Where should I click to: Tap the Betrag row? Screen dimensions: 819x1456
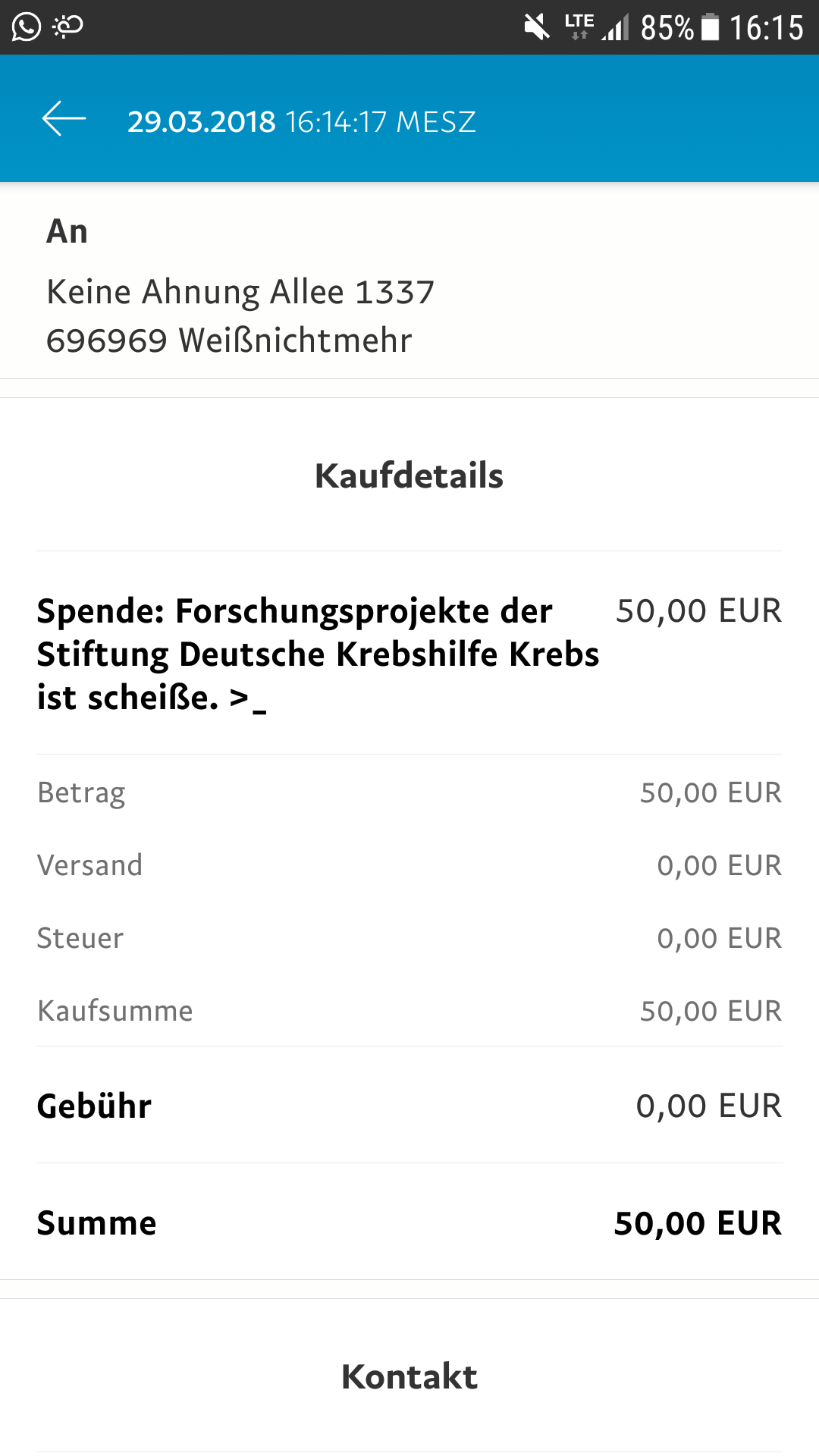point(409,792)
